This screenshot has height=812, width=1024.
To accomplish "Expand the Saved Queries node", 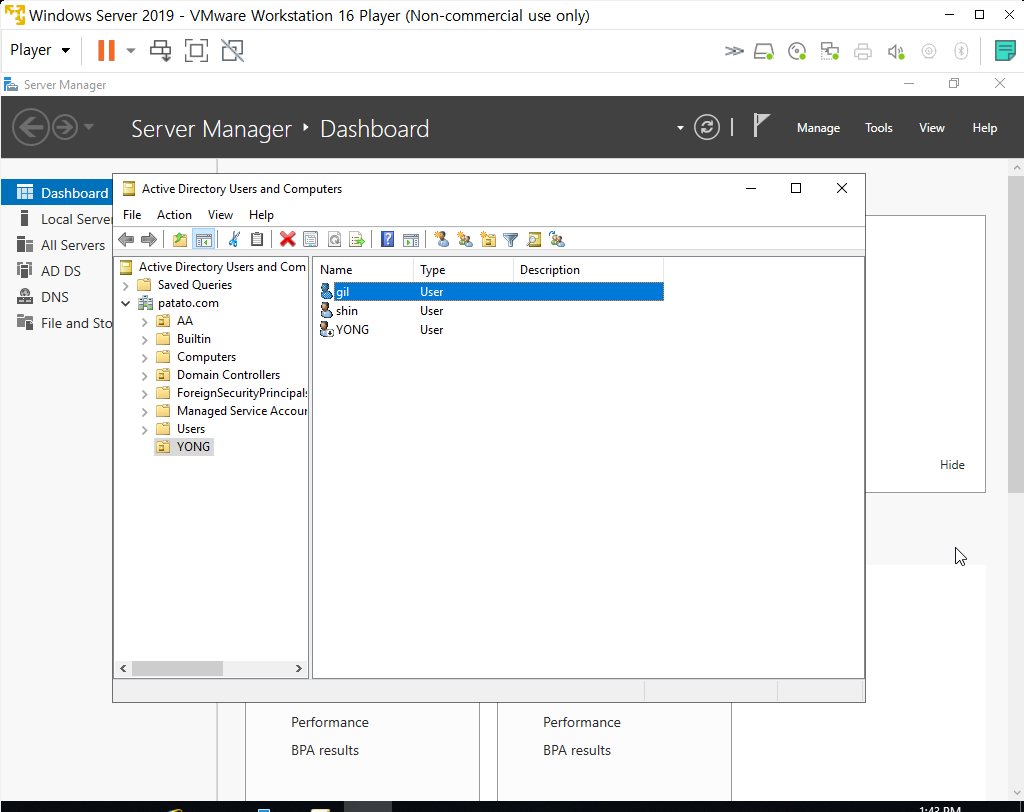I will coord(125,285).
